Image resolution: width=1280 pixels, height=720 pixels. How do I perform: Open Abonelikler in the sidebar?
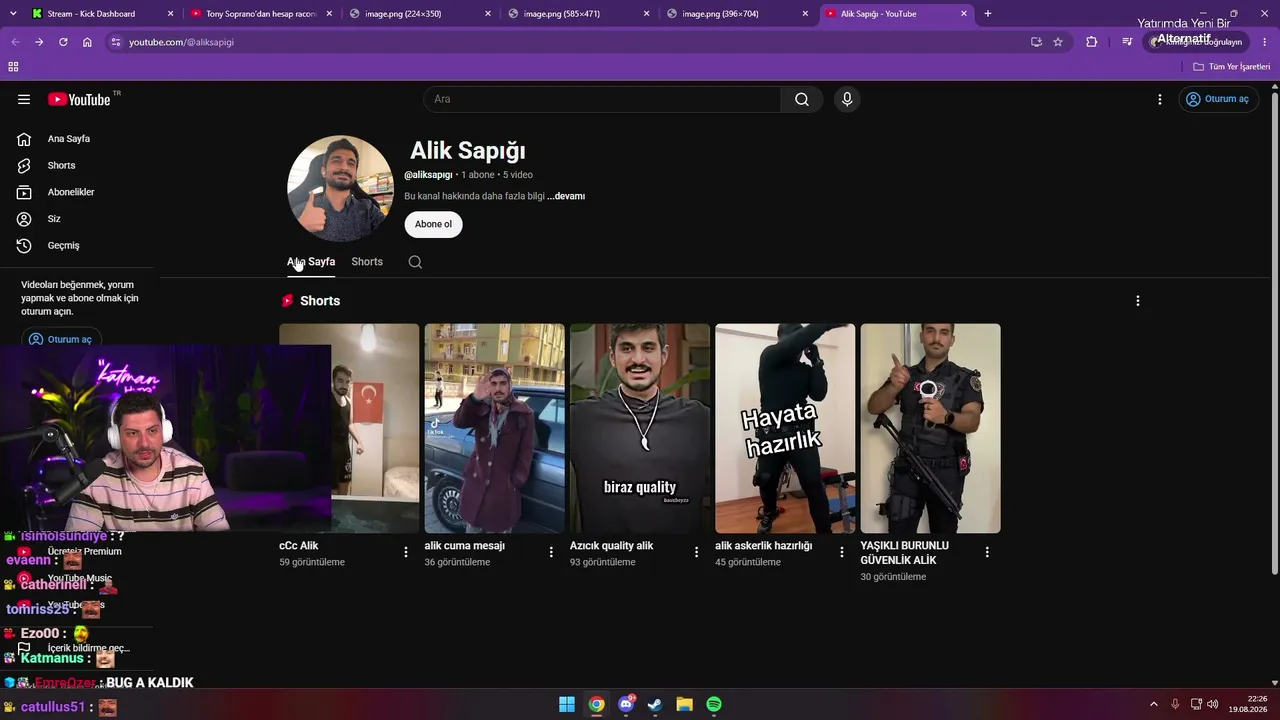[x=71, y=192]
